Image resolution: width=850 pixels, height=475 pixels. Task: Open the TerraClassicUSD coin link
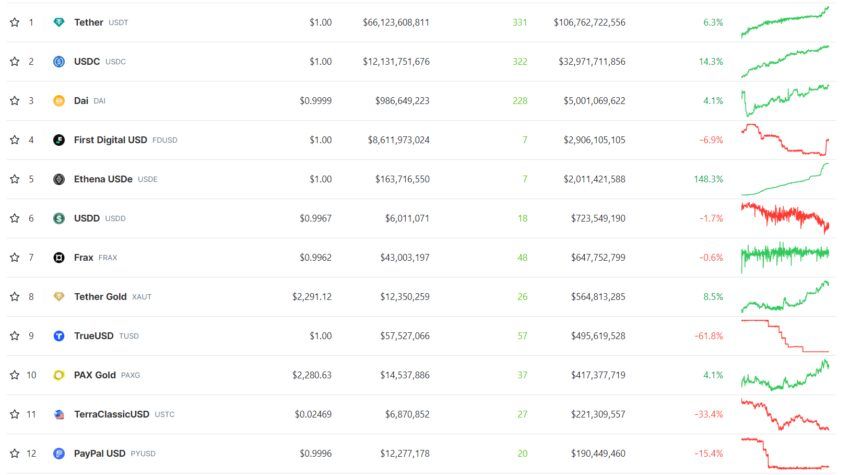pyautogui.click(x=111, y=414)
